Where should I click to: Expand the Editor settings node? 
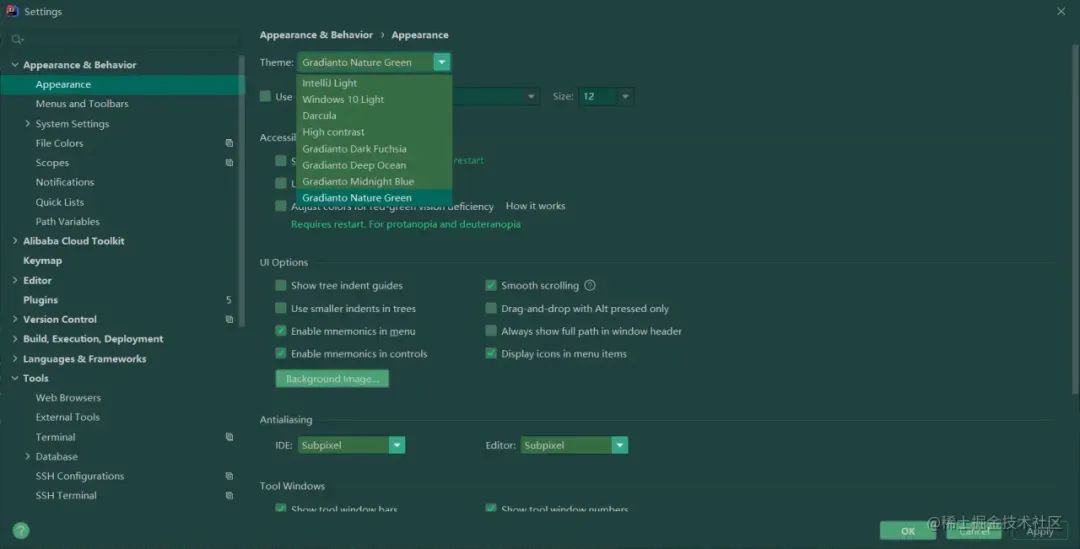pos(14,280)
